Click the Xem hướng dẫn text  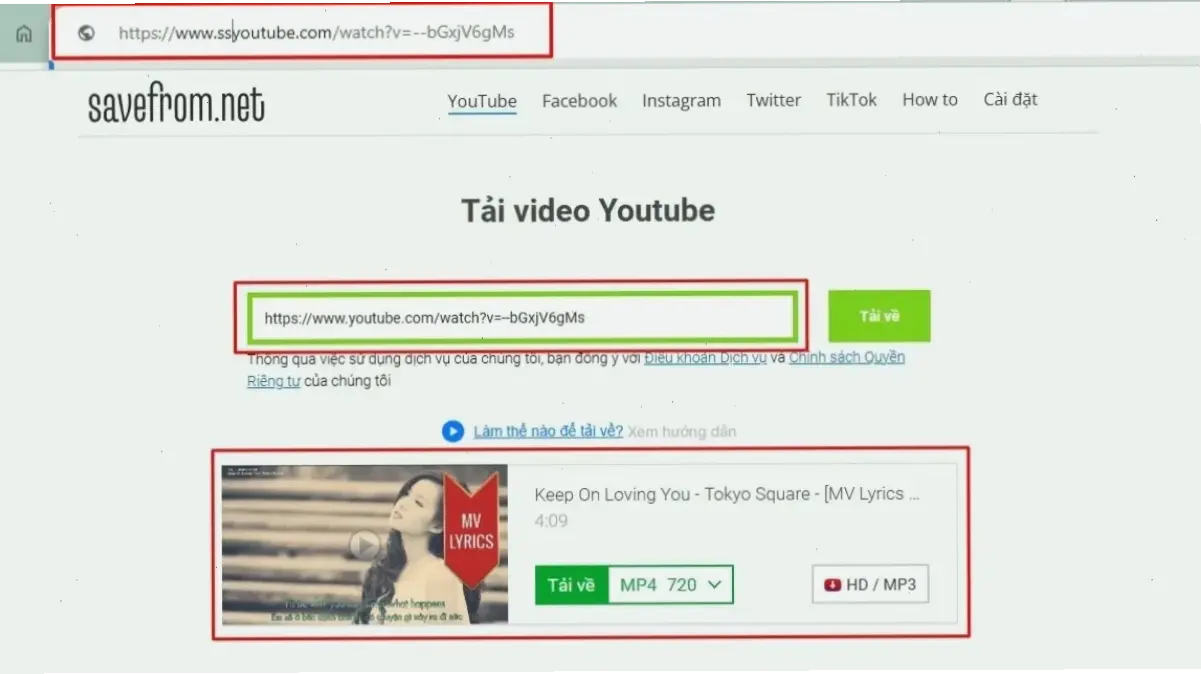[682, 431]
